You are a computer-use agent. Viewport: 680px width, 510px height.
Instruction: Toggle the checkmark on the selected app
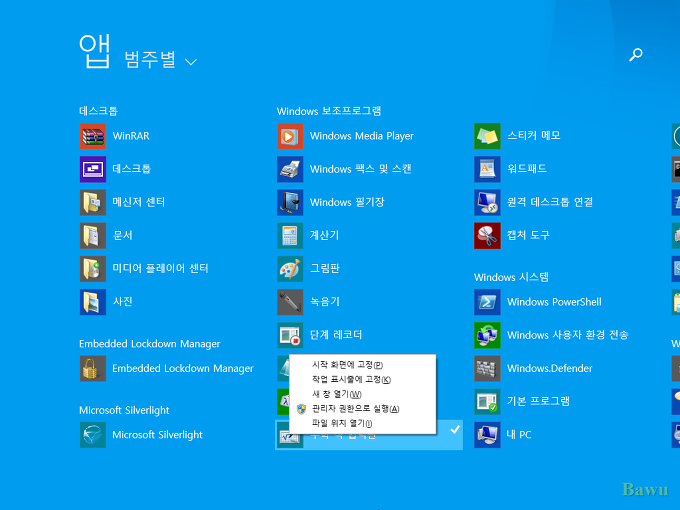click(x=455, y=430)
